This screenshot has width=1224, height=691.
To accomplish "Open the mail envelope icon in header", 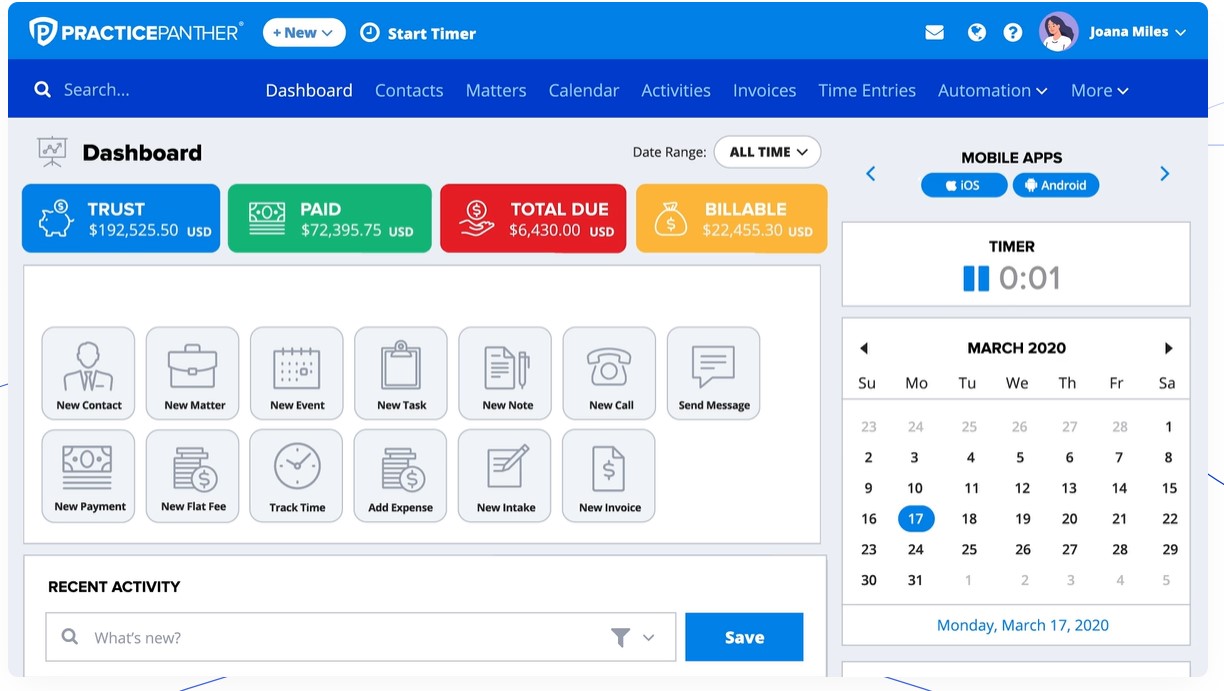I will (x=935, y=32).
